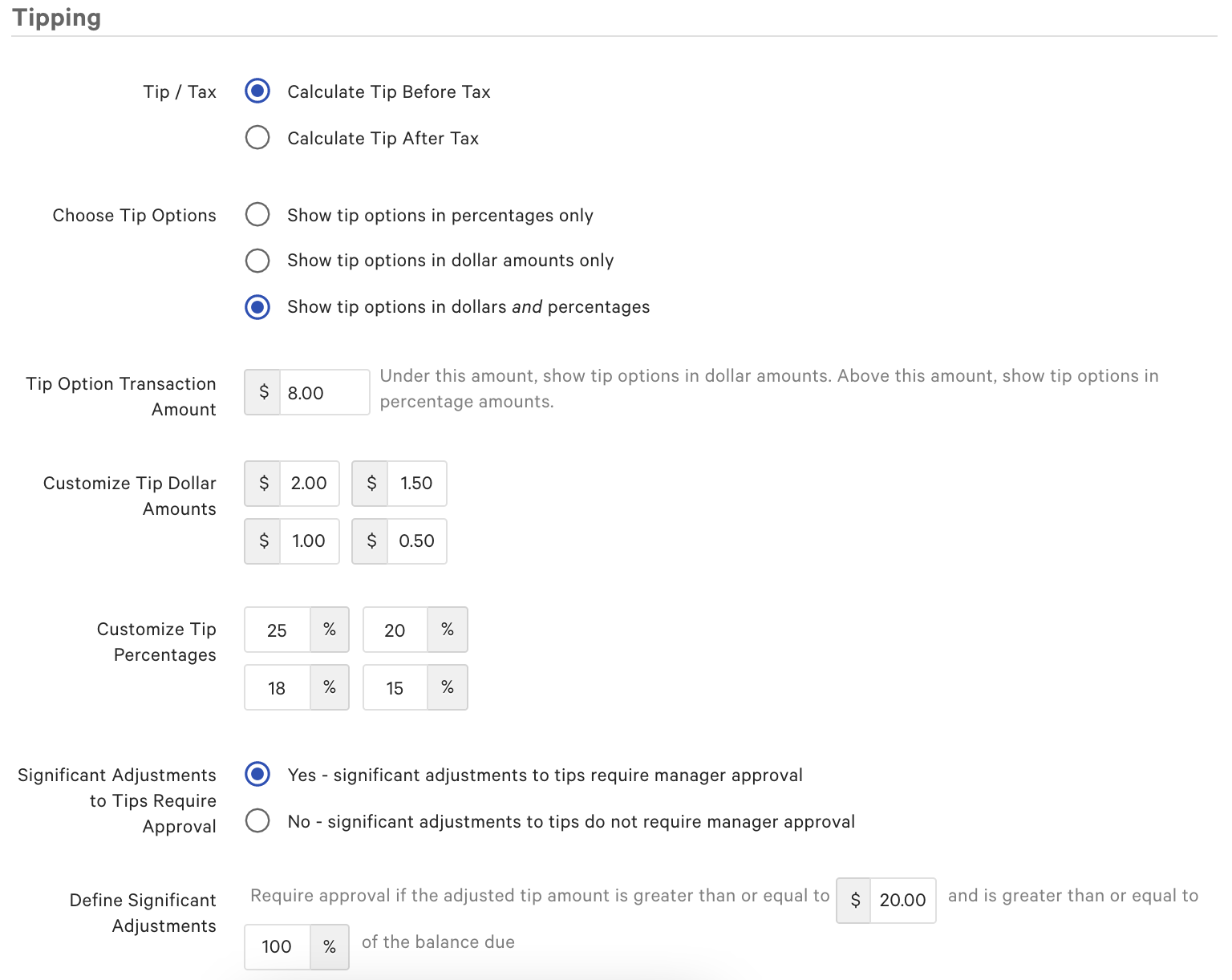This screenshot has height=980, width=1232.
Task: Select "Show tip options in dollars and percentages"
Action: tap(257, 307)
